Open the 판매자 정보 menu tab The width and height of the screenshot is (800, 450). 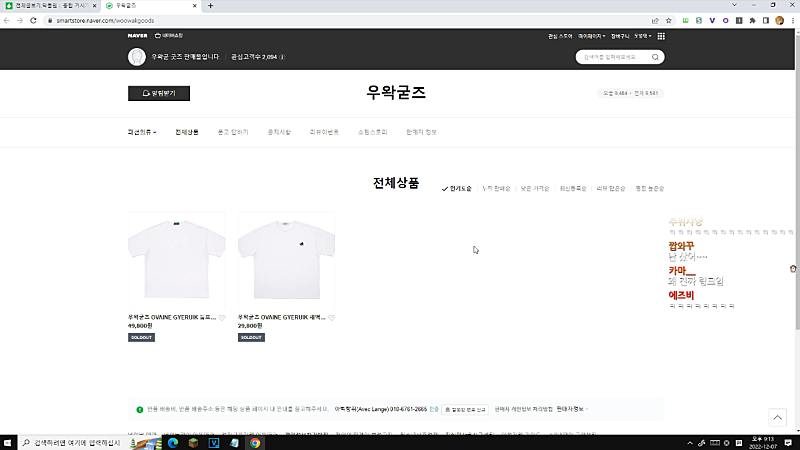coord(421,132)
